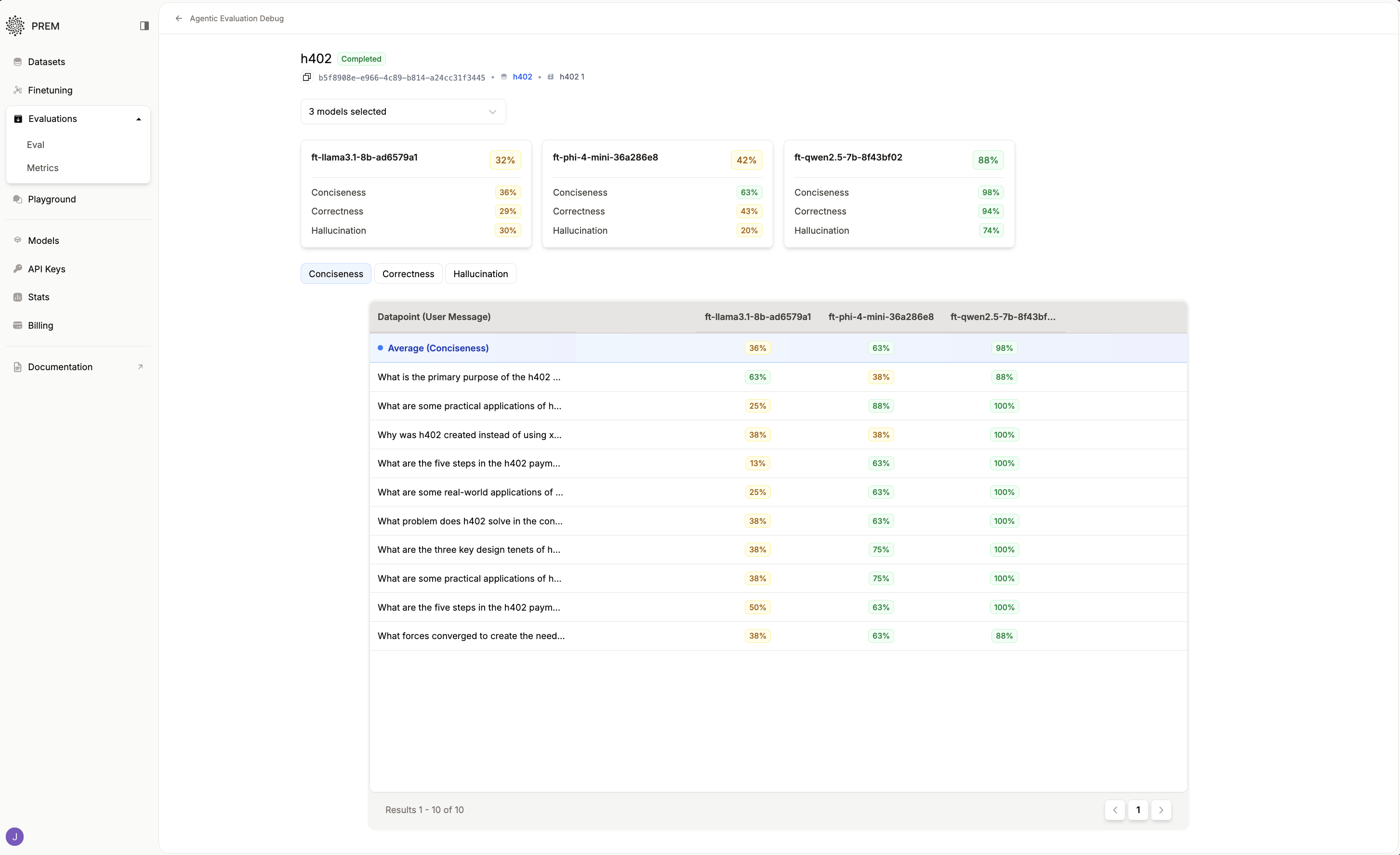Click the 74% Hallucination score on qwen card
The width and height of the screenshot is (1400, 855).
[991, 230]
